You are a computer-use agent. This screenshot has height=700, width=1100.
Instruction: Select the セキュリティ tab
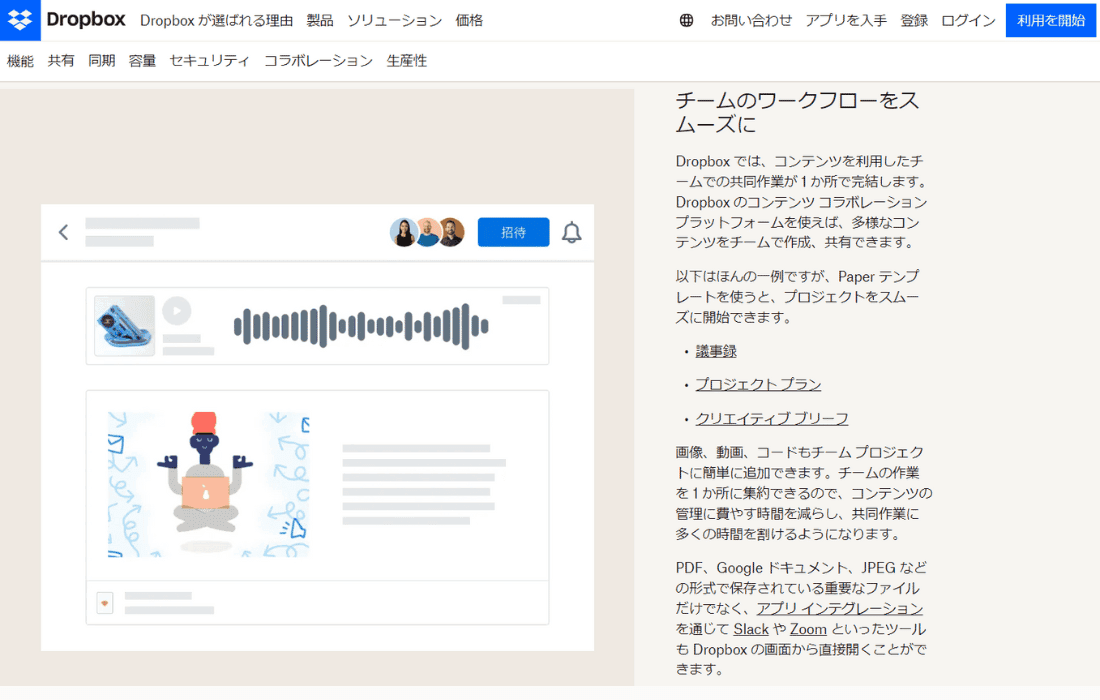point(210,61)
